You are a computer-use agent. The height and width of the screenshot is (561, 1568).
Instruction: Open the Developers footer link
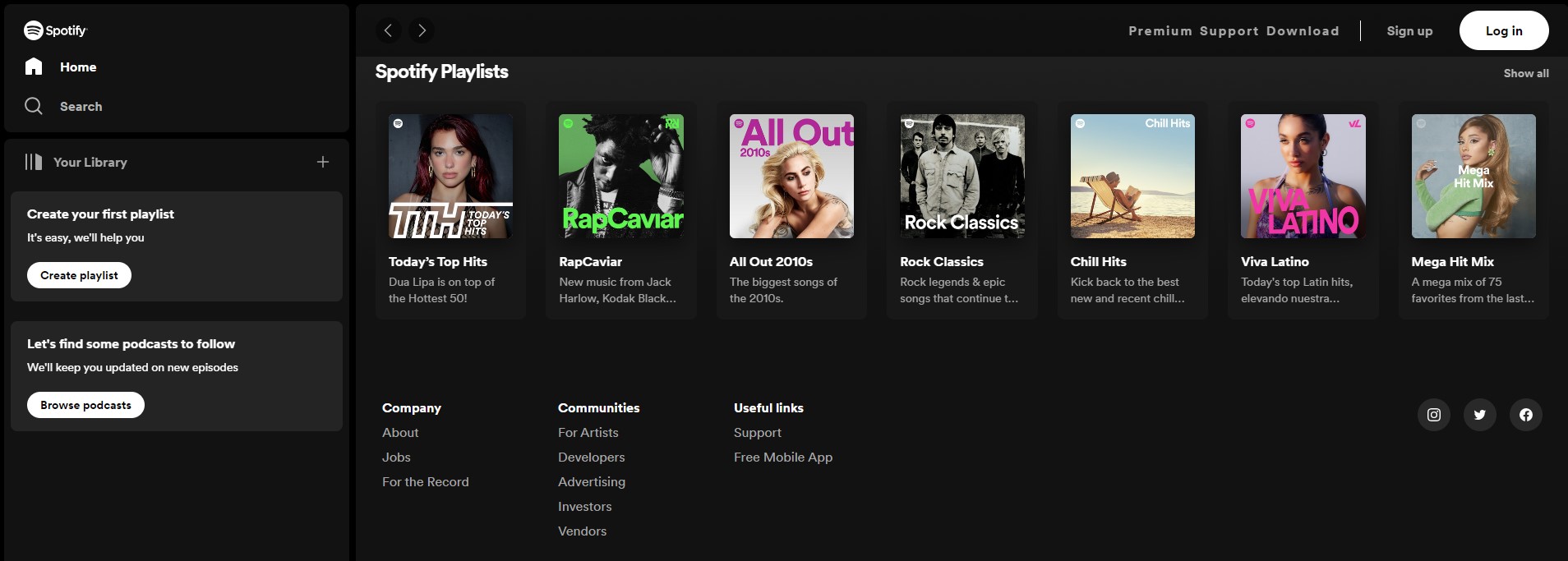pyautogui.click(x=592, y=458)
